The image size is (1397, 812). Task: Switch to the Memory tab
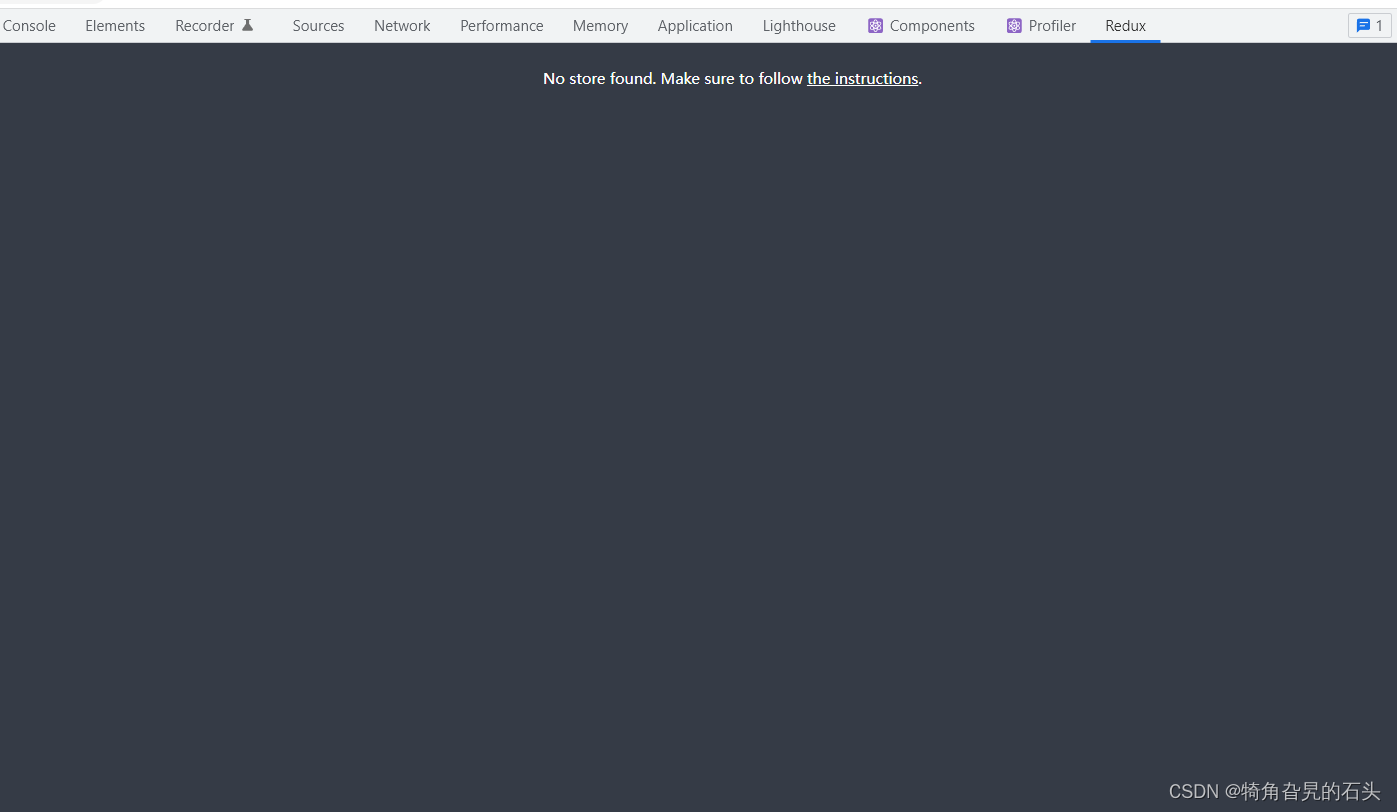600,26
